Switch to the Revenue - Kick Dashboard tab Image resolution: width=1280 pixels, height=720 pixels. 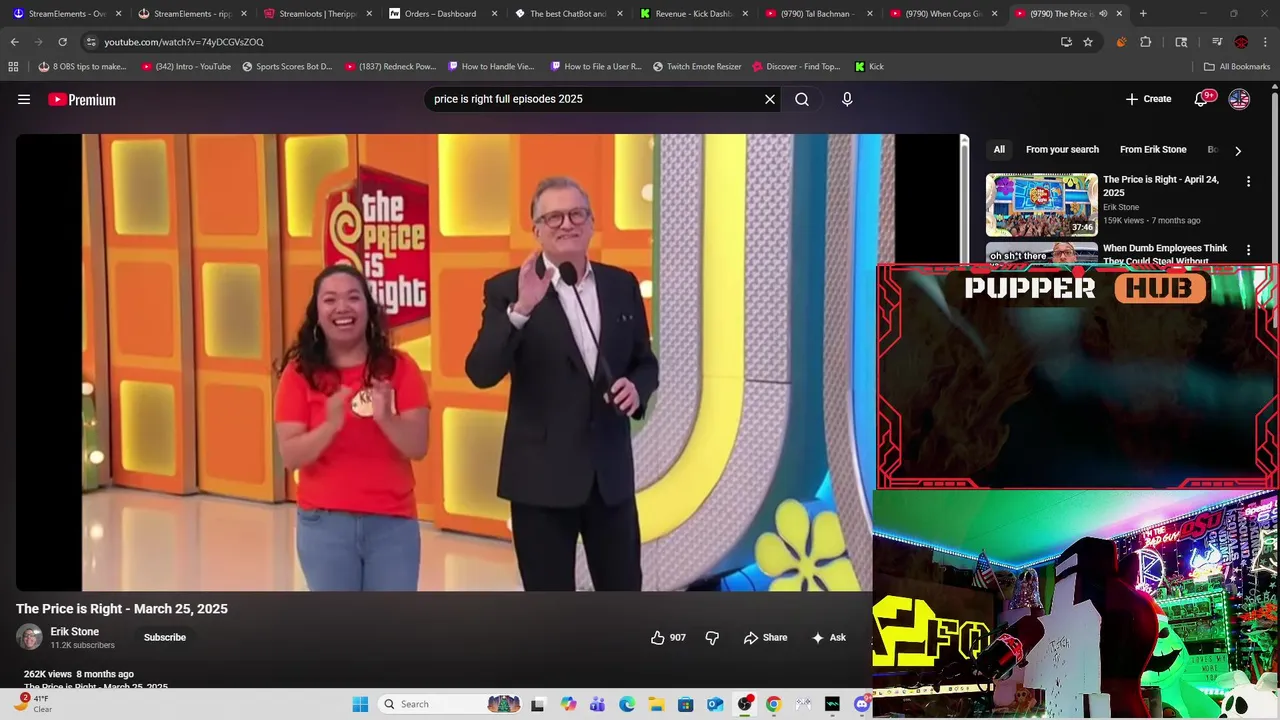tap(694, 14)
